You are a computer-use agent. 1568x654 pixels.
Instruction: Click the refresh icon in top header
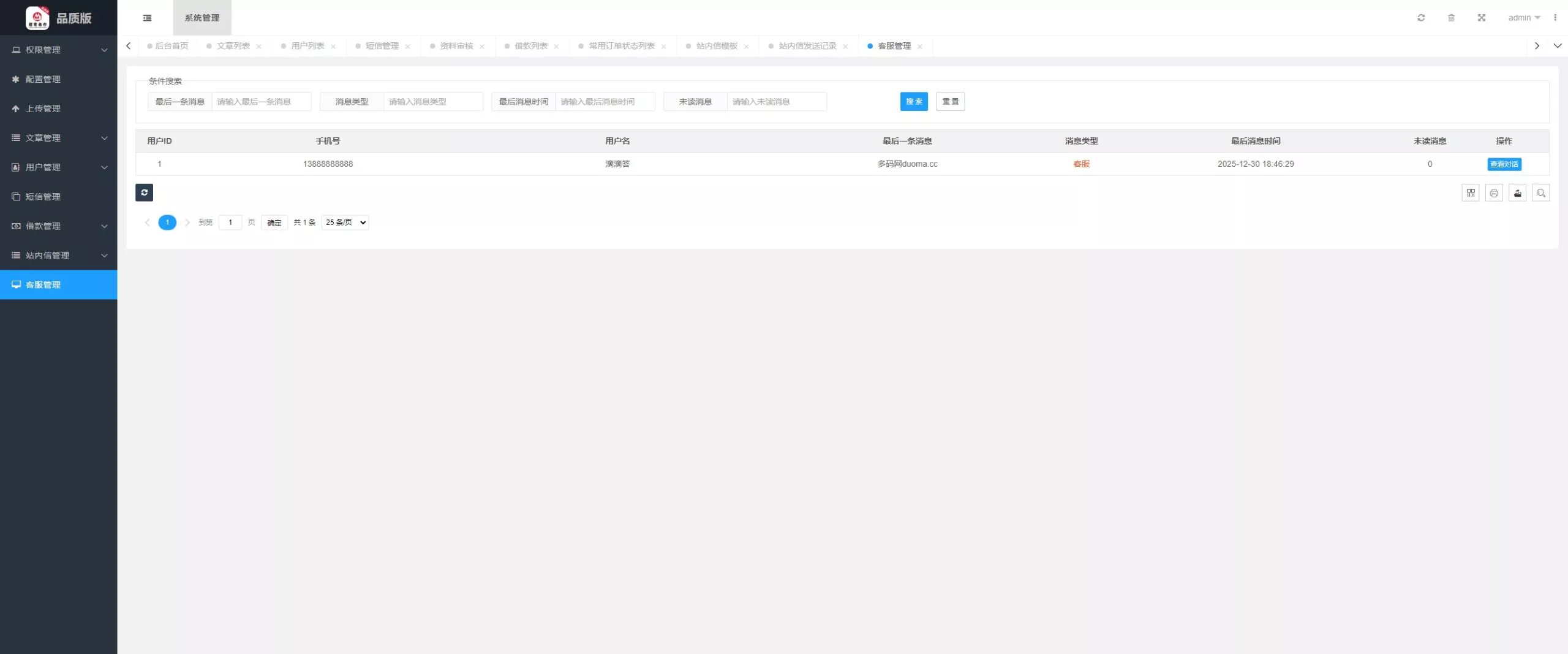click(1421, 18)
